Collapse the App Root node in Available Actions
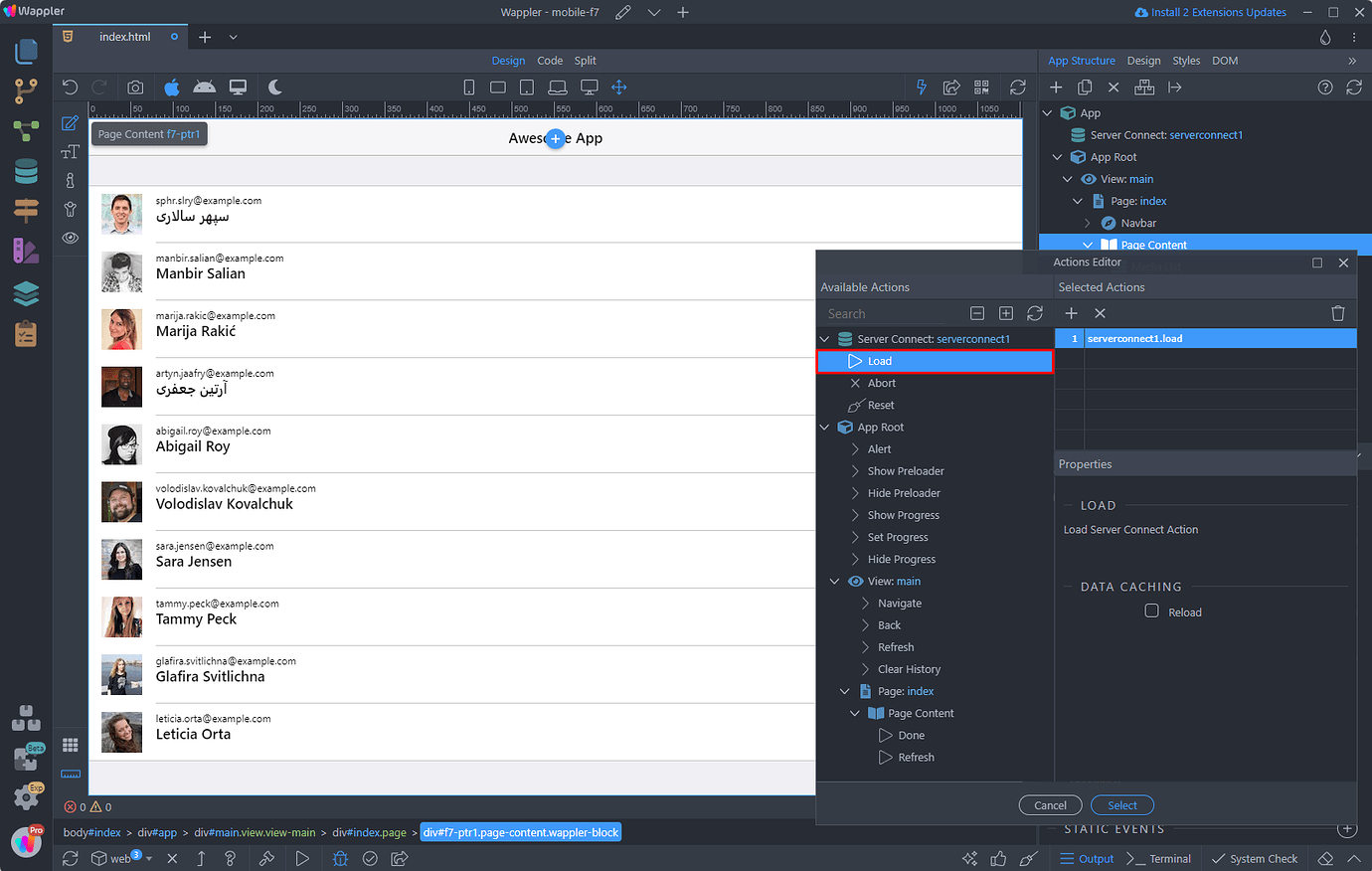1372x871 pixels. coord(824,427)
